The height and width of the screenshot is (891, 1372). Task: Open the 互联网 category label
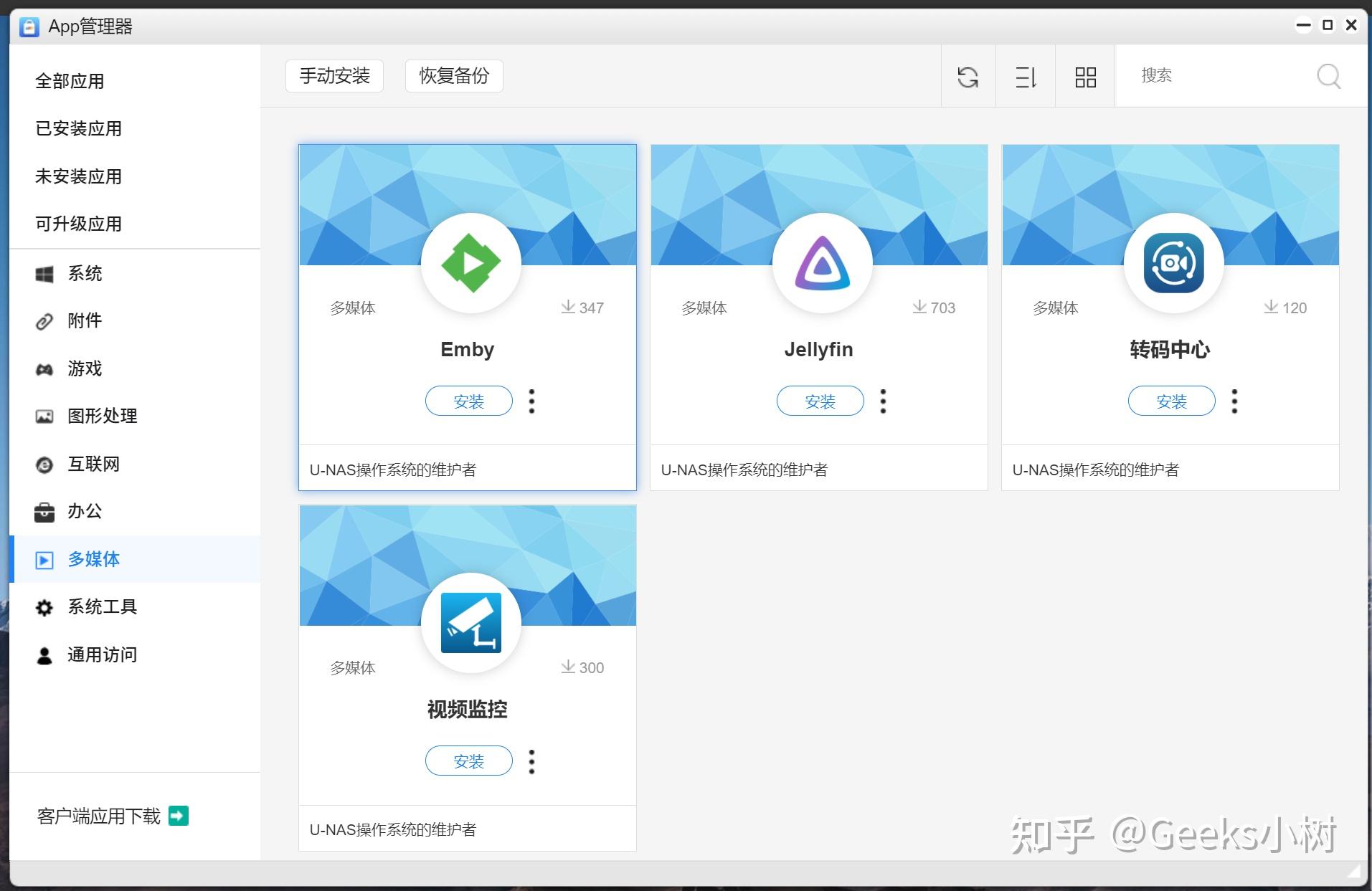93,464
